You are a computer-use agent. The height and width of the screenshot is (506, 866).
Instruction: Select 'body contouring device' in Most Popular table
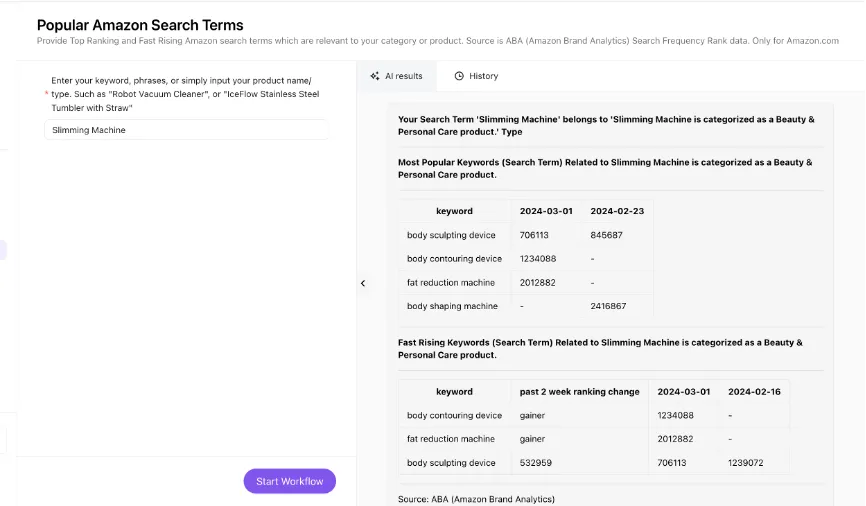coord(454,259)
